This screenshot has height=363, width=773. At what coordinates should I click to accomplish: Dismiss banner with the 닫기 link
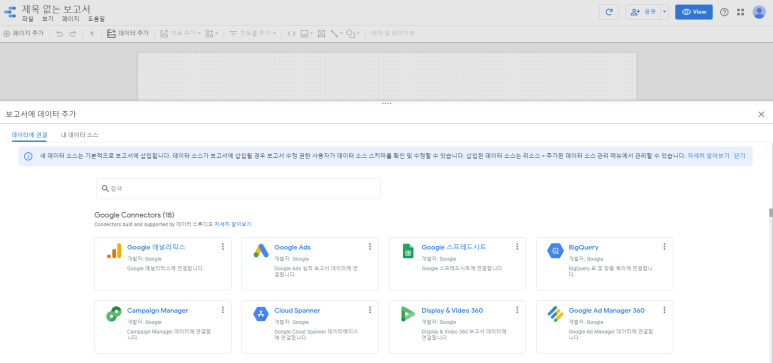click(x=739, y=155)
